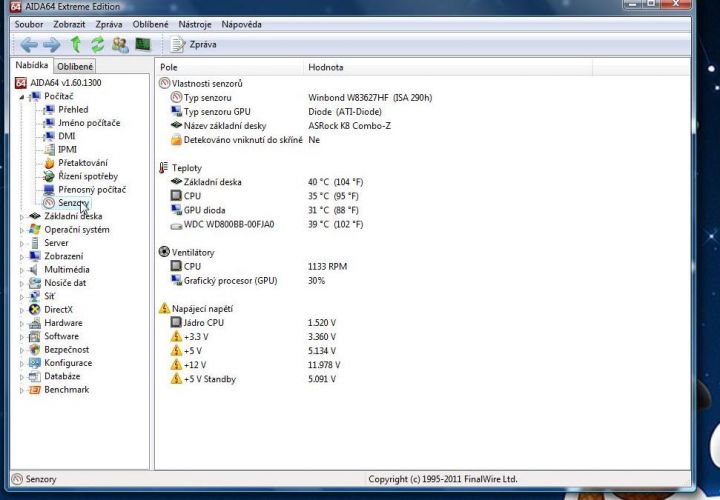
Task: Select the 1133 RPM fan value
Action: click(x=327, y=266)
